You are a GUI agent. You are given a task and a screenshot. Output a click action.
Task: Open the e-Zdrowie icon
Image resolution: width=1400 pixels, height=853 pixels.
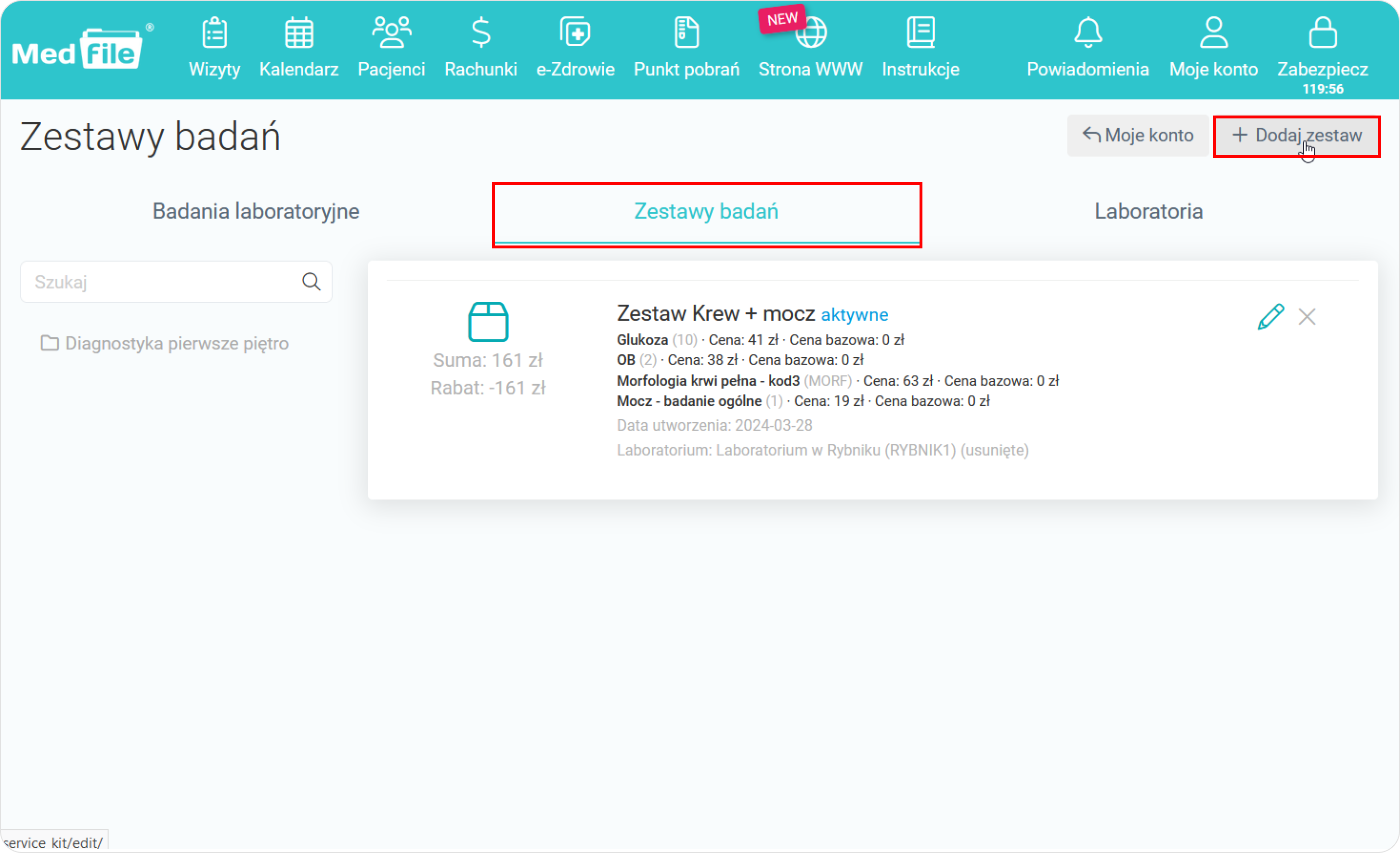pos(575,32)
